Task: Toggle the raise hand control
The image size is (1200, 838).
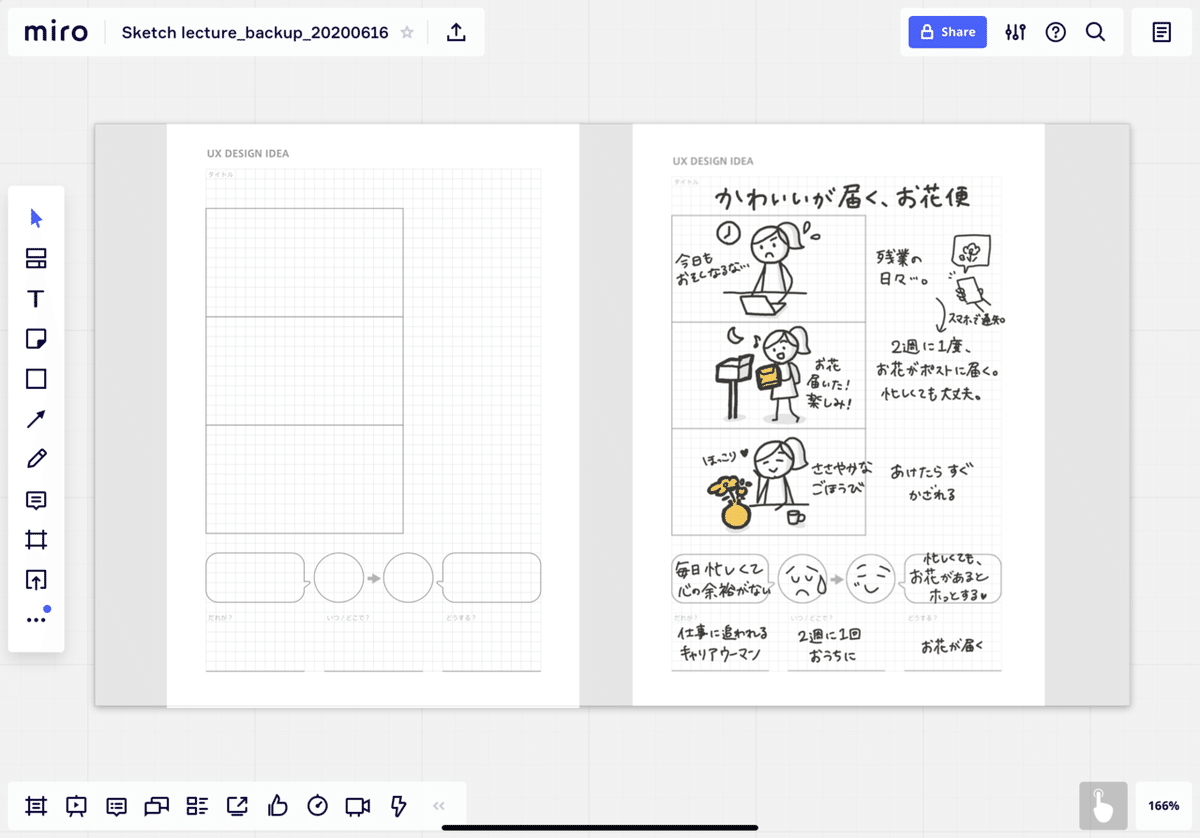Action: (x=1103, y=805)
